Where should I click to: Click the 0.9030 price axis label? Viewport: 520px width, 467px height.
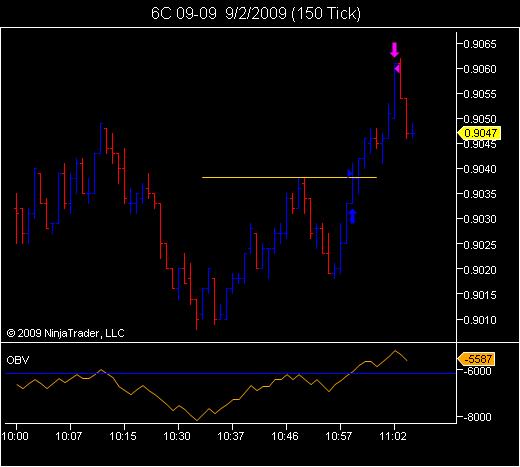(x=480, y=219)
